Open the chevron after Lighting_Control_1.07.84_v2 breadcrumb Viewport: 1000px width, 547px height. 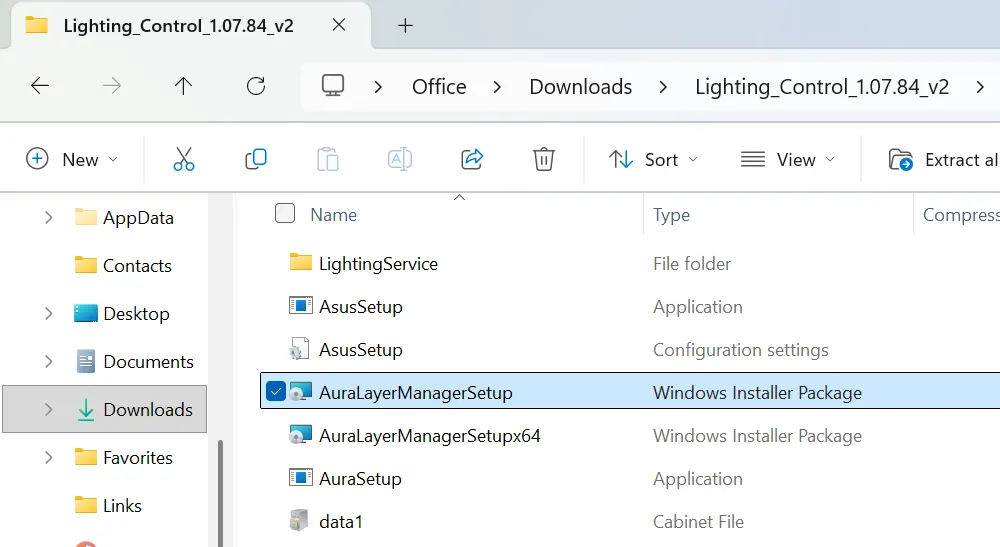click(980, 87)
